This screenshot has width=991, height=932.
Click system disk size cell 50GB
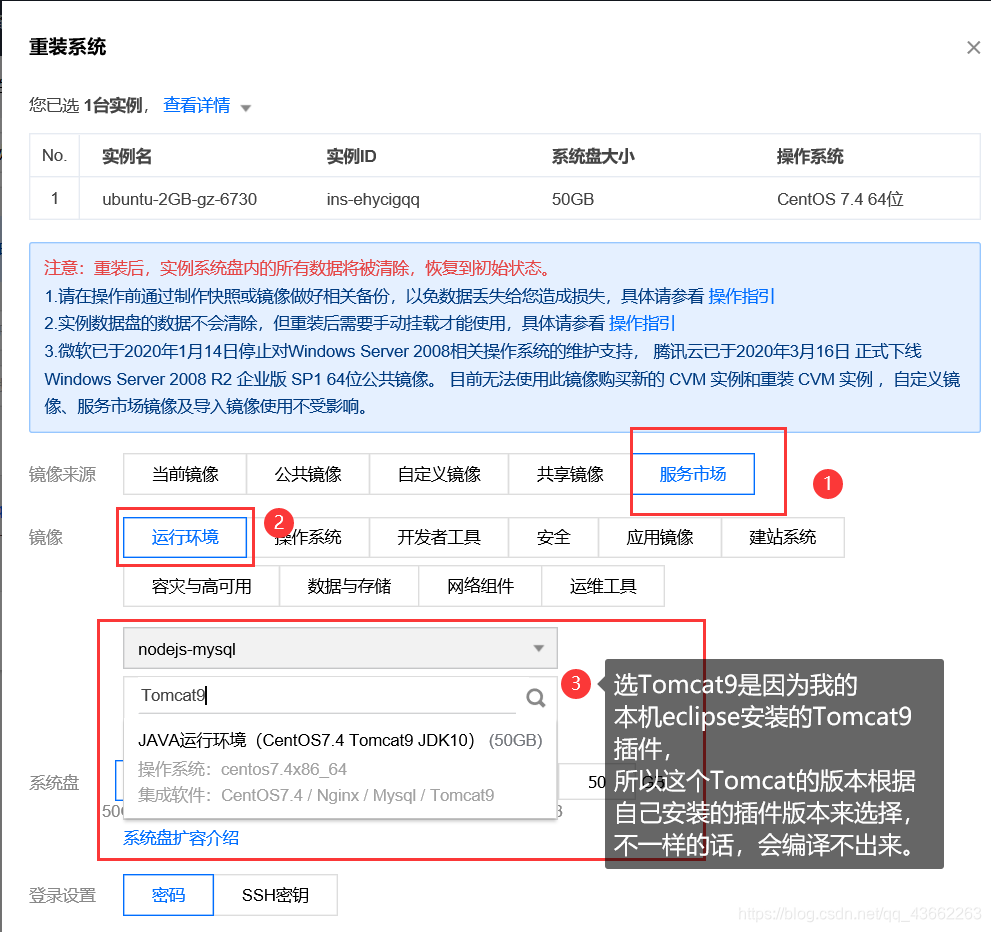[x=573, y=199]
